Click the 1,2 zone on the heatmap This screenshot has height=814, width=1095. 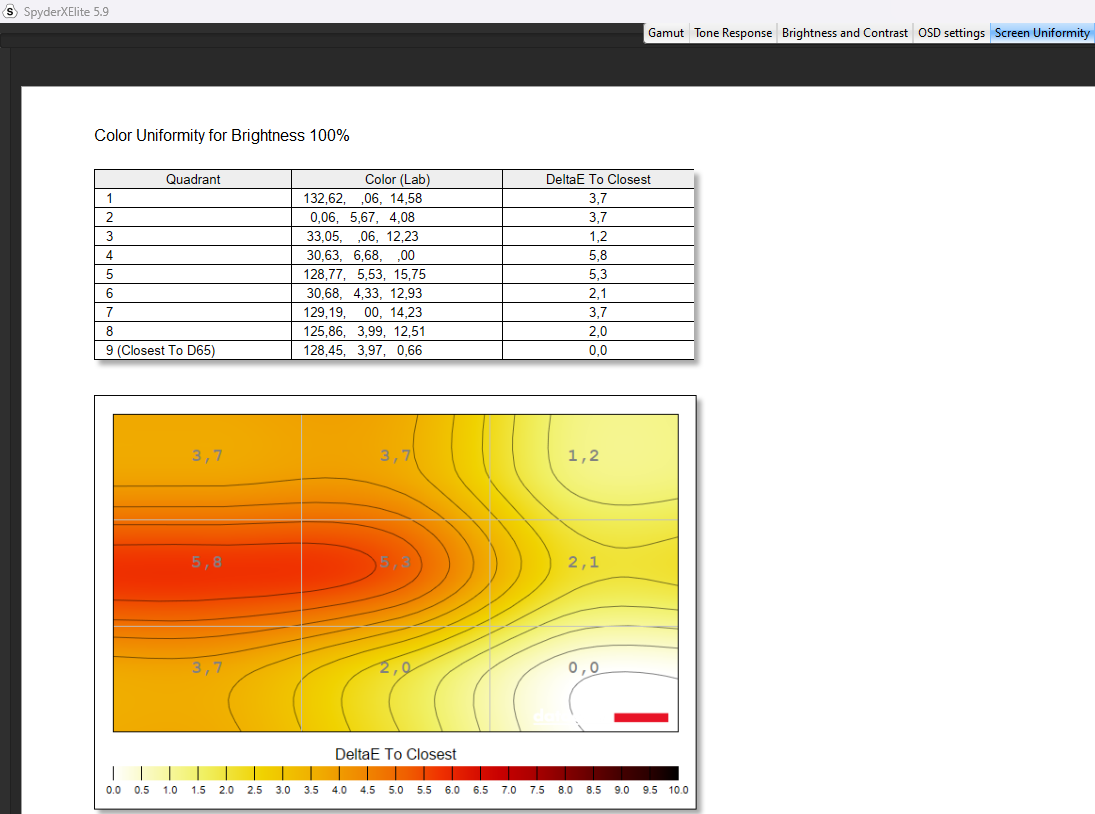coord(583,456)
